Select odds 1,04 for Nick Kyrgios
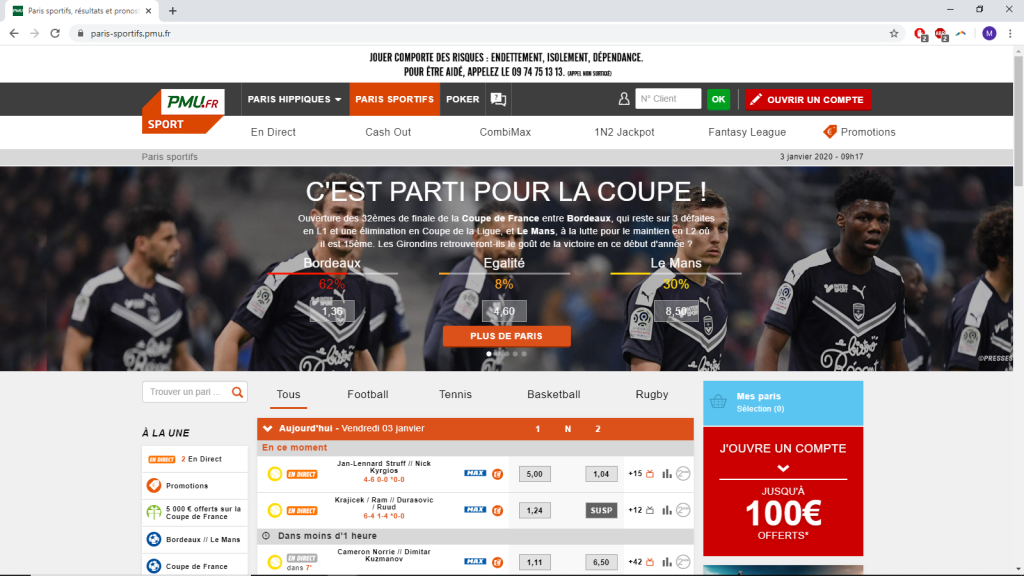 pyautogui.click(x=601, y=474)
